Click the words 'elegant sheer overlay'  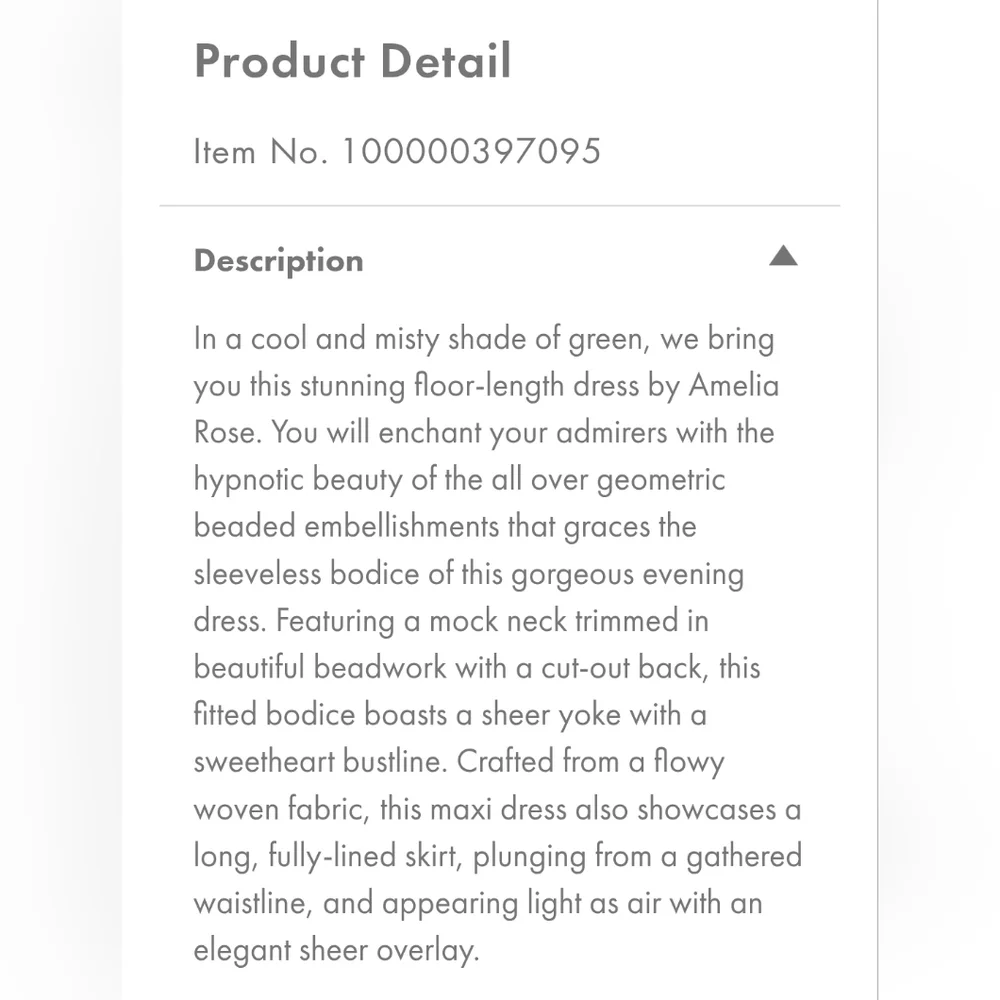334,950
